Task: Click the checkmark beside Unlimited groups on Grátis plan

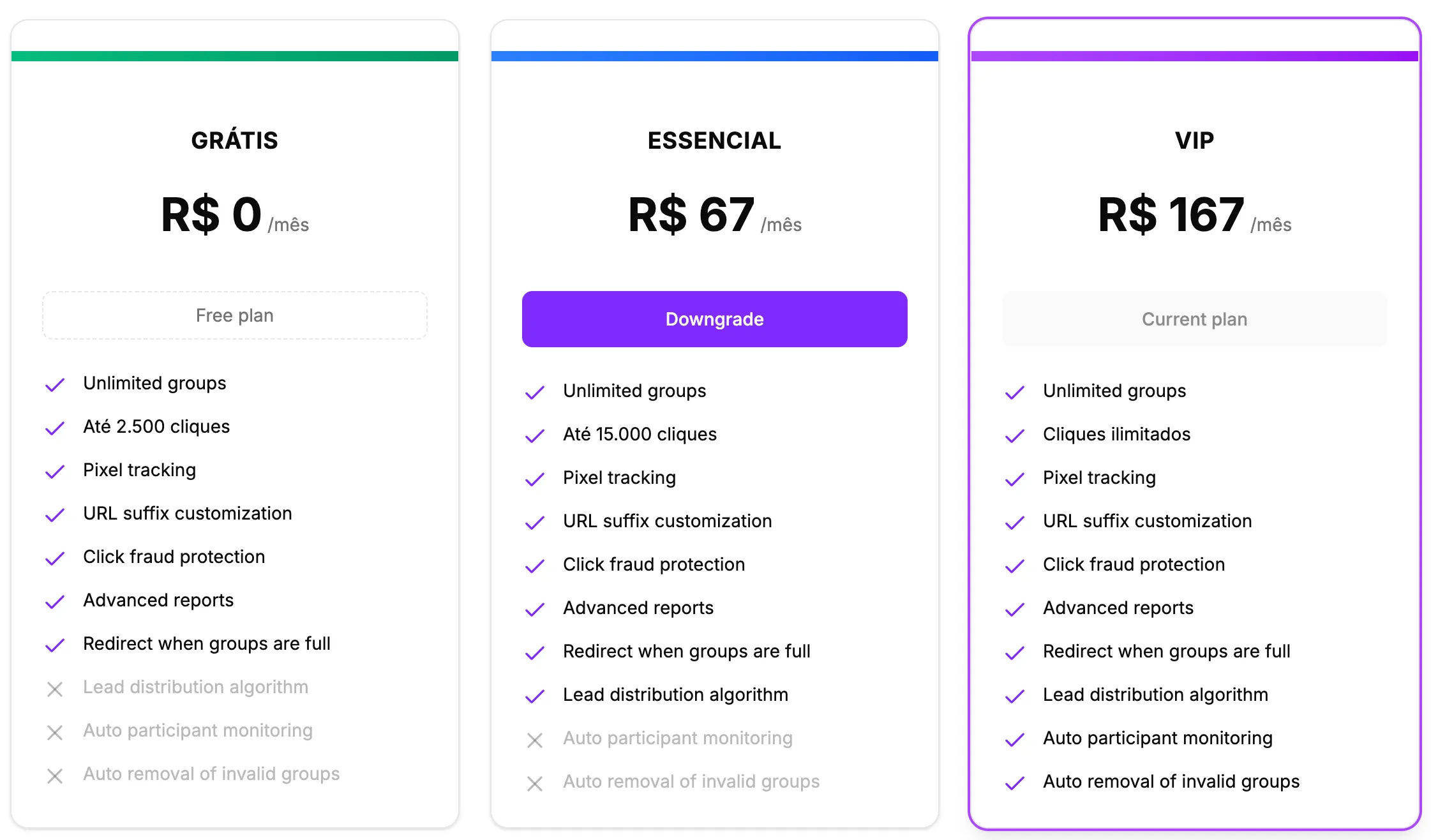Action: (x=56, y=384)
